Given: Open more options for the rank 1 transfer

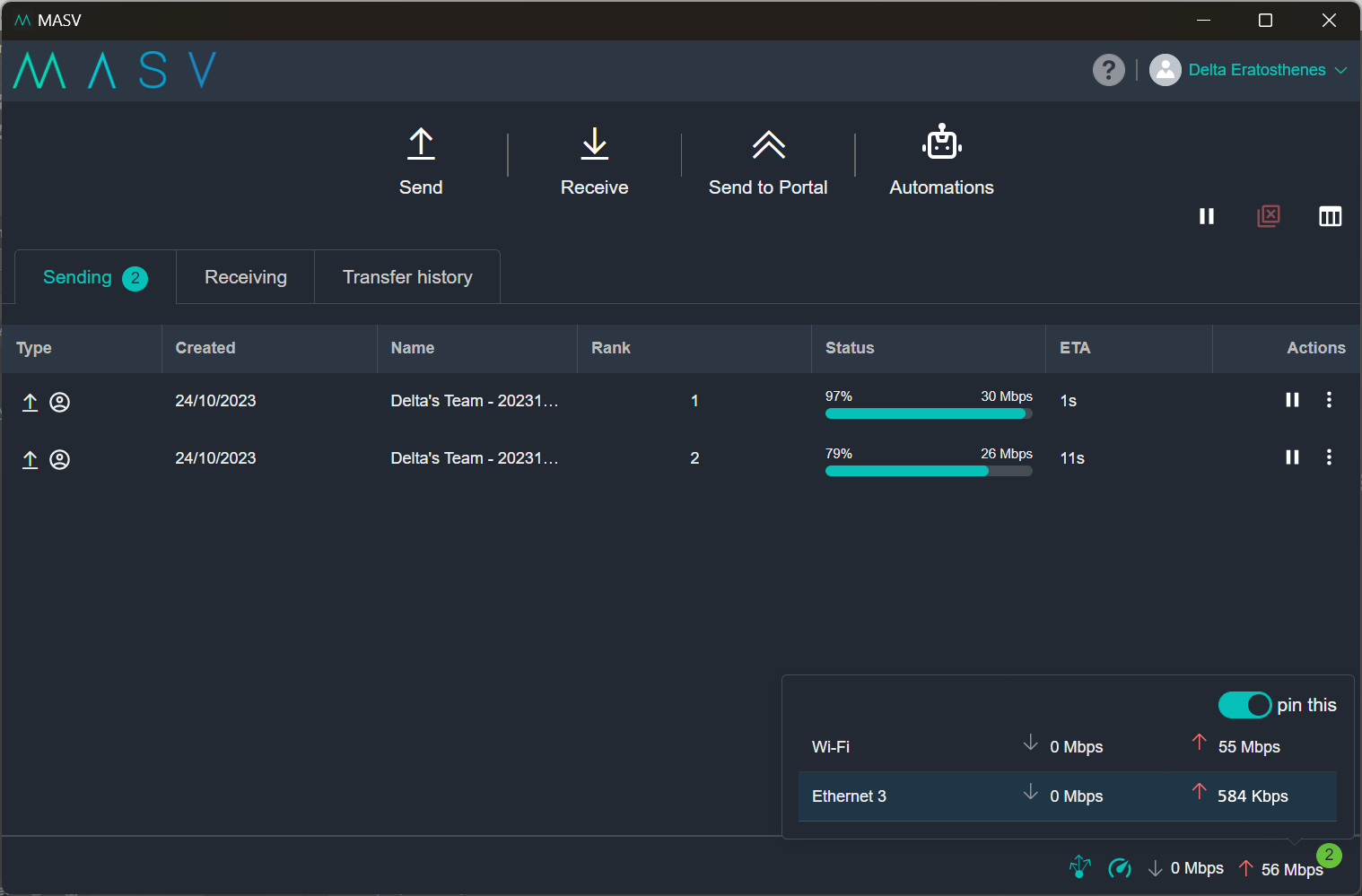Looking at the screenshot, I should [x=1329, y=400].
